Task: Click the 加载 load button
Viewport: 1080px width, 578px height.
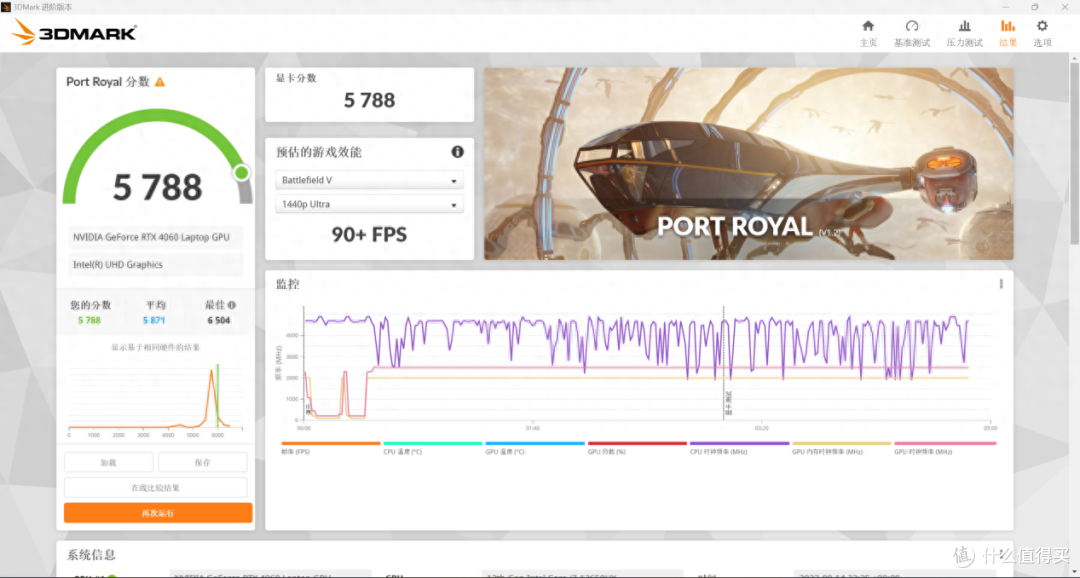Action: (x=108, y=462)
